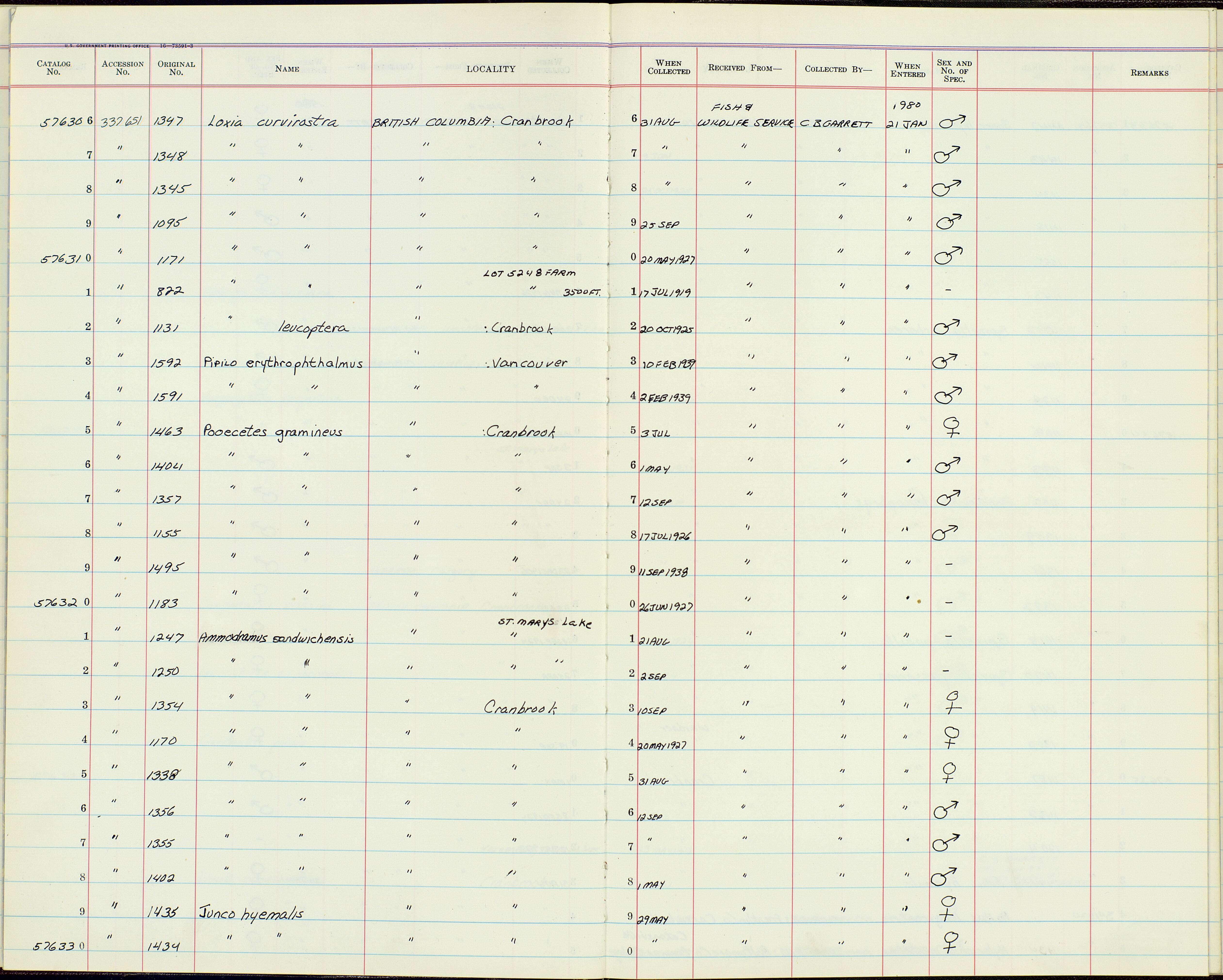Image resolution: width=1223 pixels, height=980 pixels.
Task: Click male symbol in row 1131
Action: [947, 327]
